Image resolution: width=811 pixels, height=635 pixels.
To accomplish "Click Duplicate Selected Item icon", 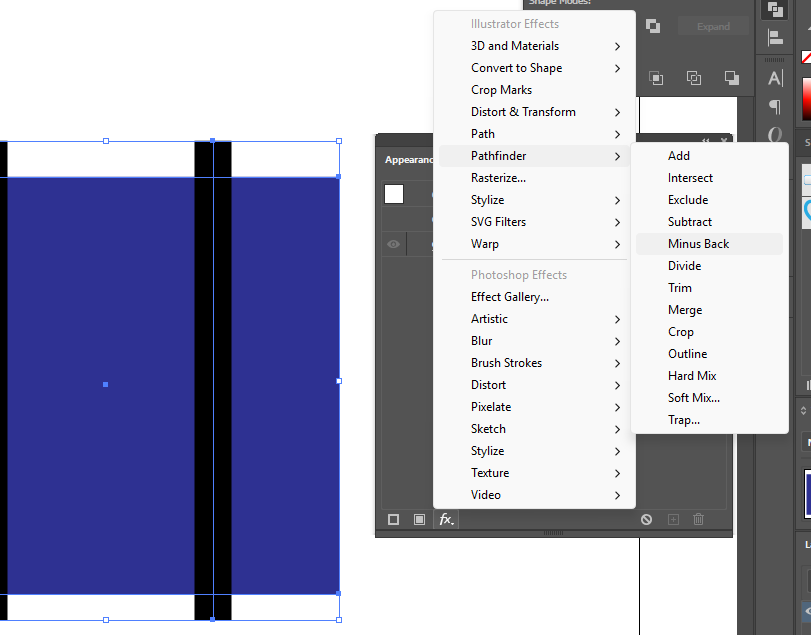I will (673, 519).
